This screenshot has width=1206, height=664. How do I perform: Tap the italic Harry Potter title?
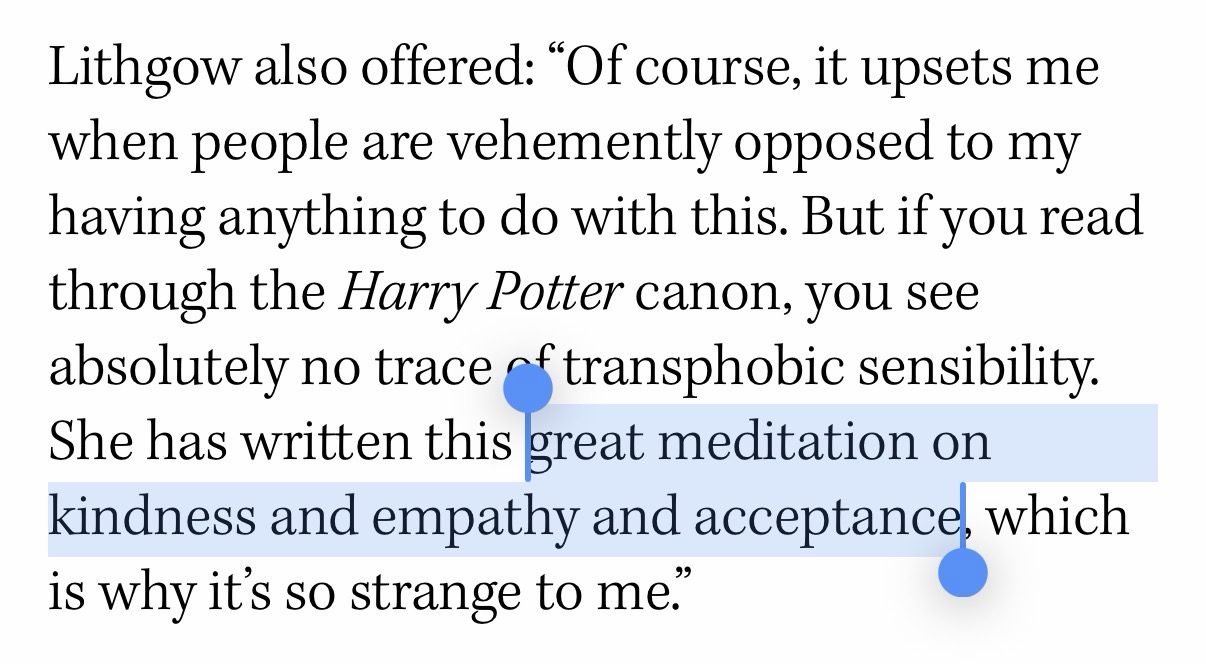point(481,293)
